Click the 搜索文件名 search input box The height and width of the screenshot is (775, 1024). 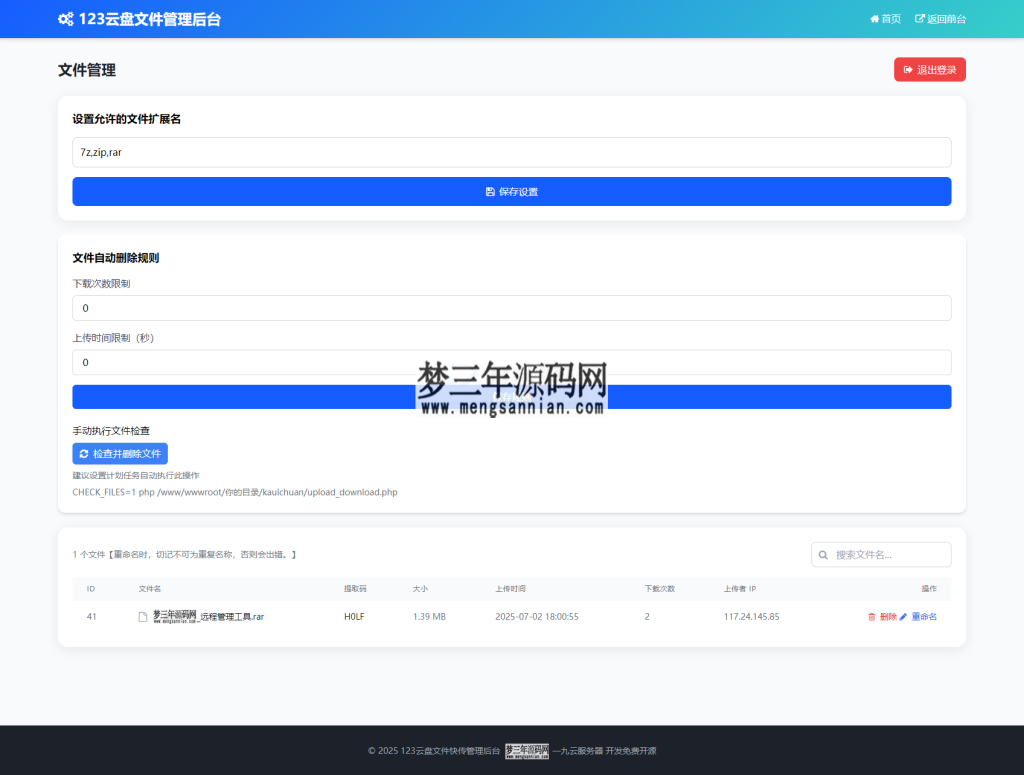pyautogui.click(x=880, y=554)
